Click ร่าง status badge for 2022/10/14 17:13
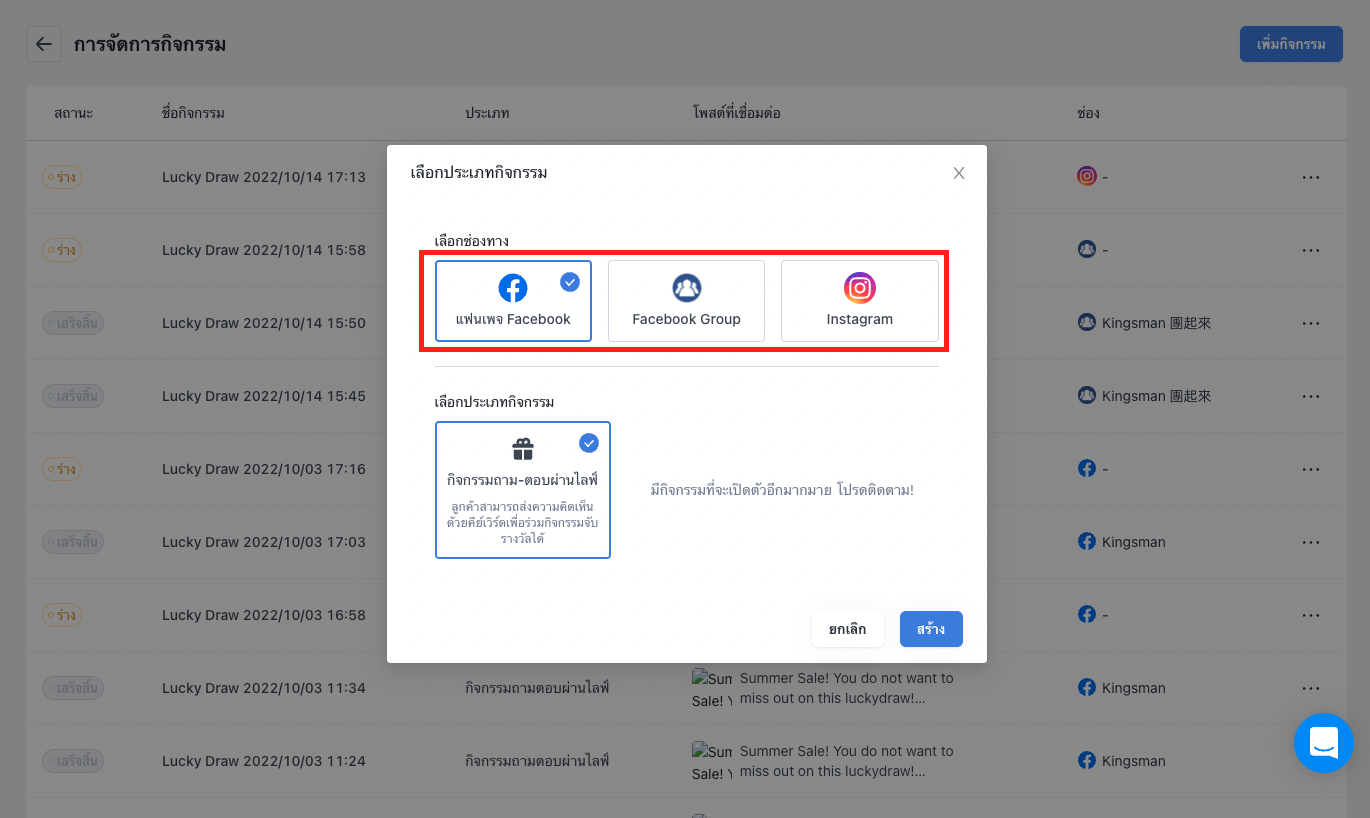This screenshot has height=818, width=1370. tap(61, 177)
